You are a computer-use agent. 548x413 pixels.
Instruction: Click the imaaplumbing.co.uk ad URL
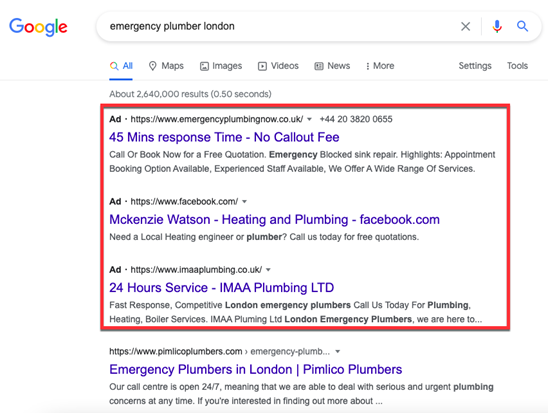pos(196,270)
